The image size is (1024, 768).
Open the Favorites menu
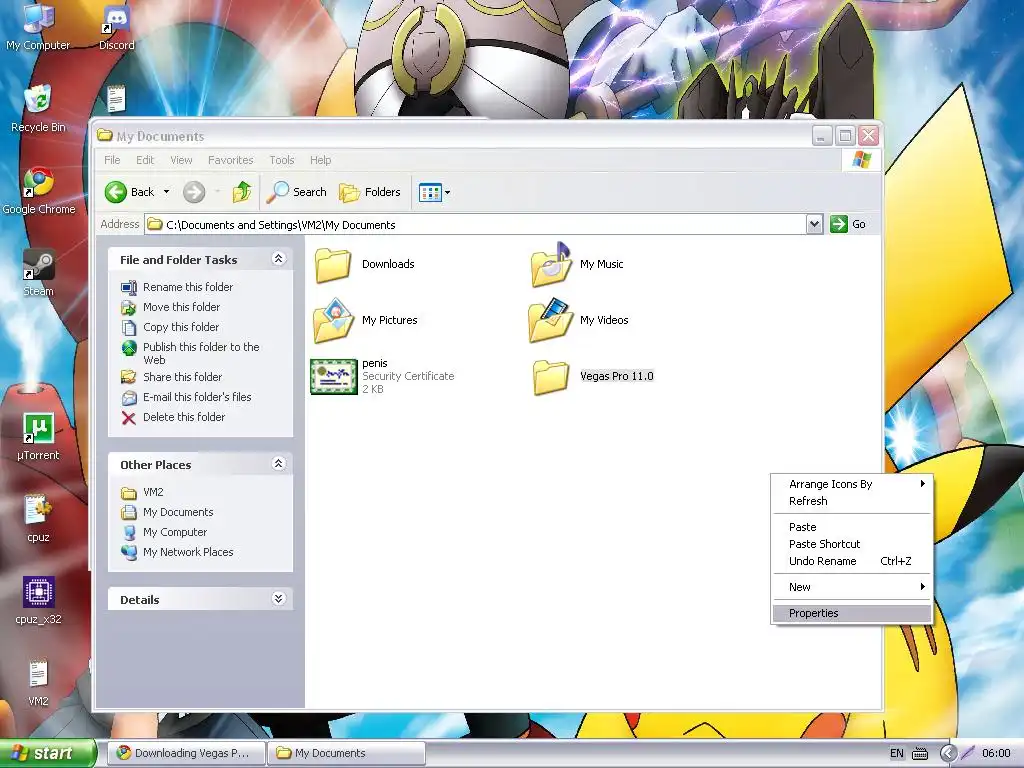click(x=231, y=160)
